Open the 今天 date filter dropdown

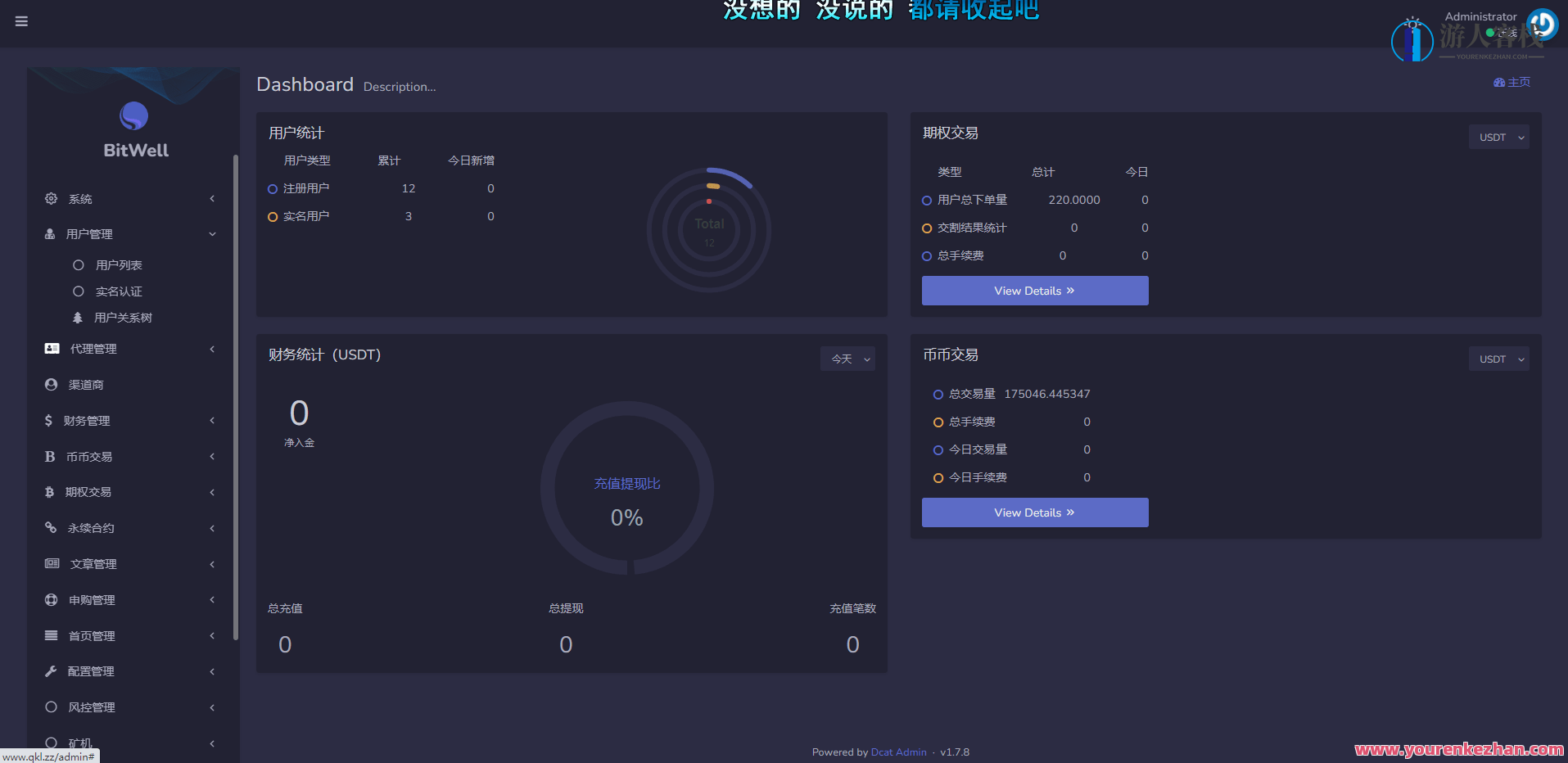pos(847,359)
